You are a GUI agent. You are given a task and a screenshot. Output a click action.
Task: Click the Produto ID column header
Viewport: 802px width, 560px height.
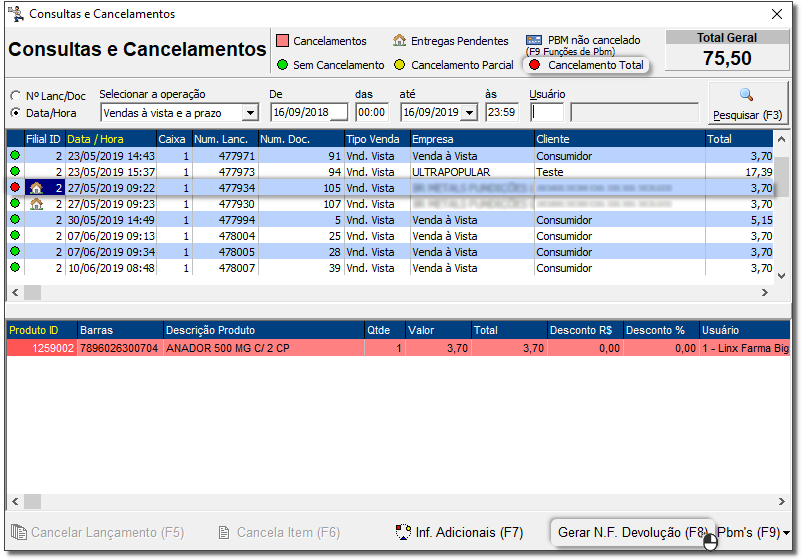(x=41, y=330)
